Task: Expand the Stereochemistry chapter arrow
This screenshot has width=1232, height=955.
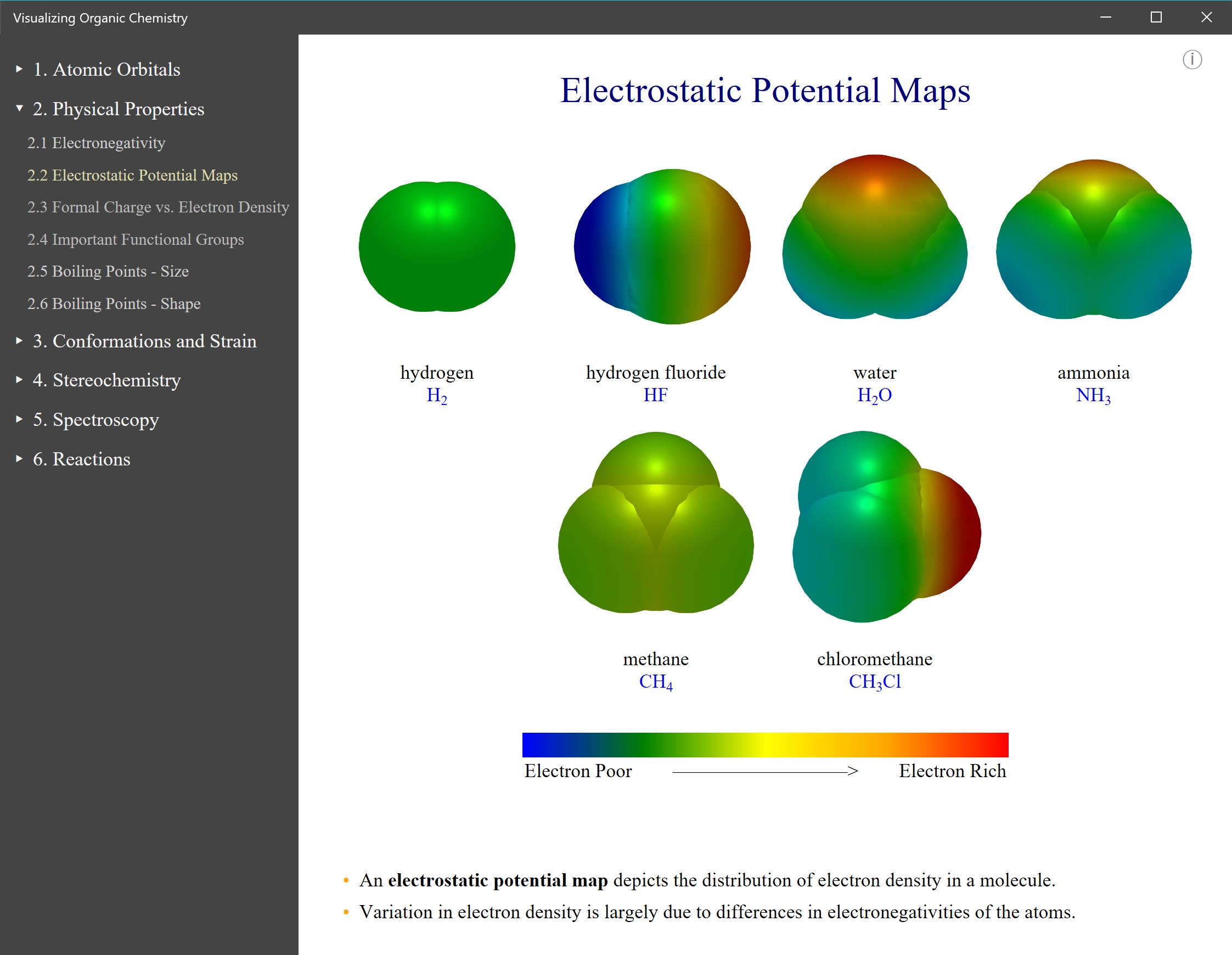Action: (19, 380)
